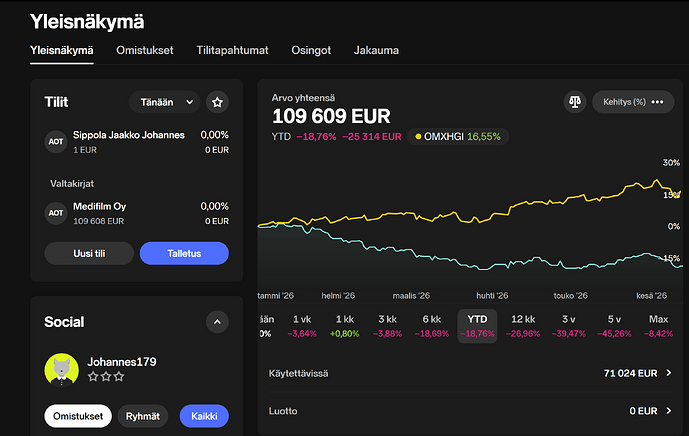Open the Johannes179 avatar picture

point(62,370)
